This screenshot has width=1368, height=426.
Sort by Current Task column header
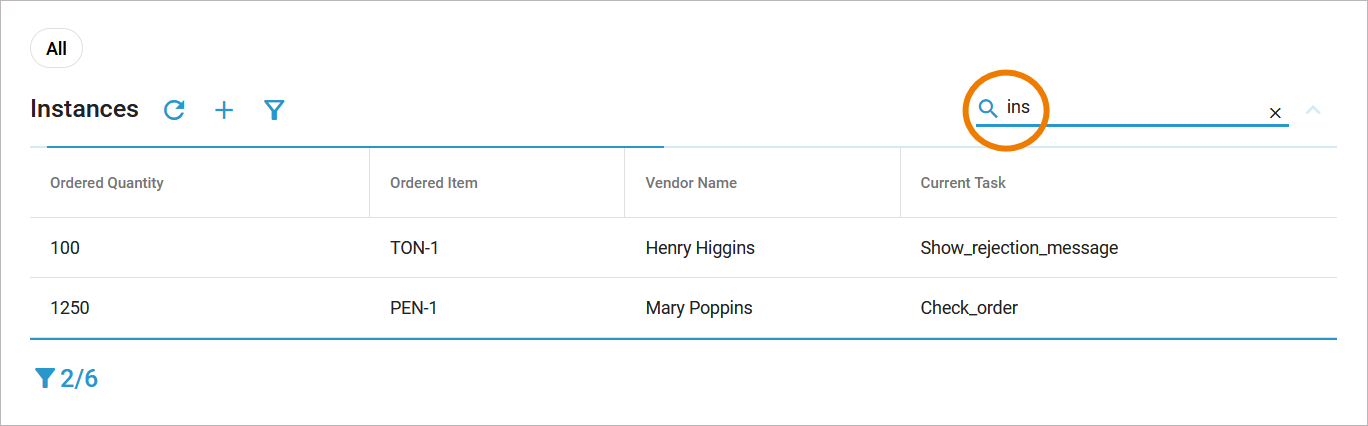click(x=963, y=183)
